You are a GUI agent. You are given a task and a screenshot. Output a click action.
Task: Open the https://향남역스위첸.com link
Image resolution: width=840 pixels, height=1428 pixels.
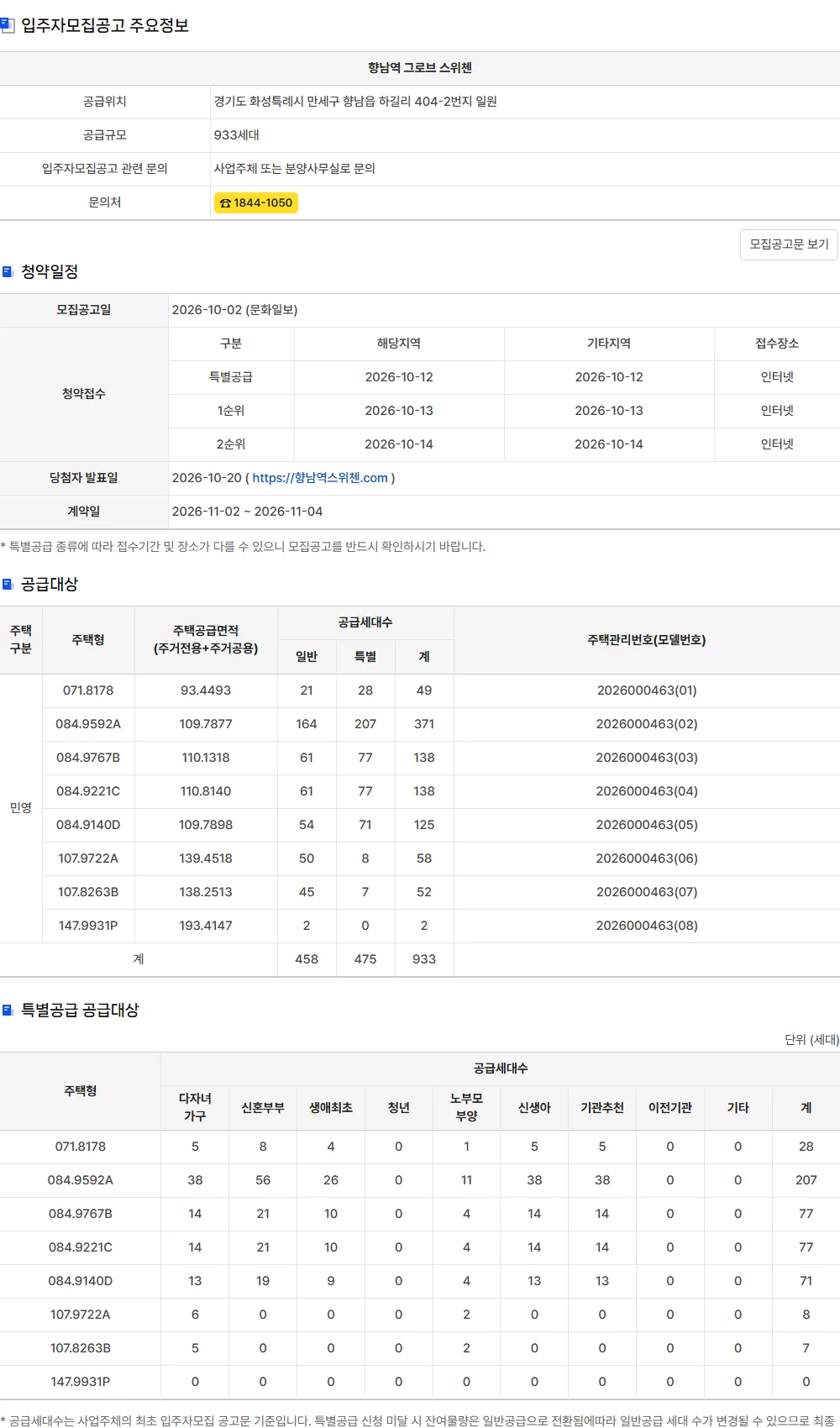pos(320,478)
